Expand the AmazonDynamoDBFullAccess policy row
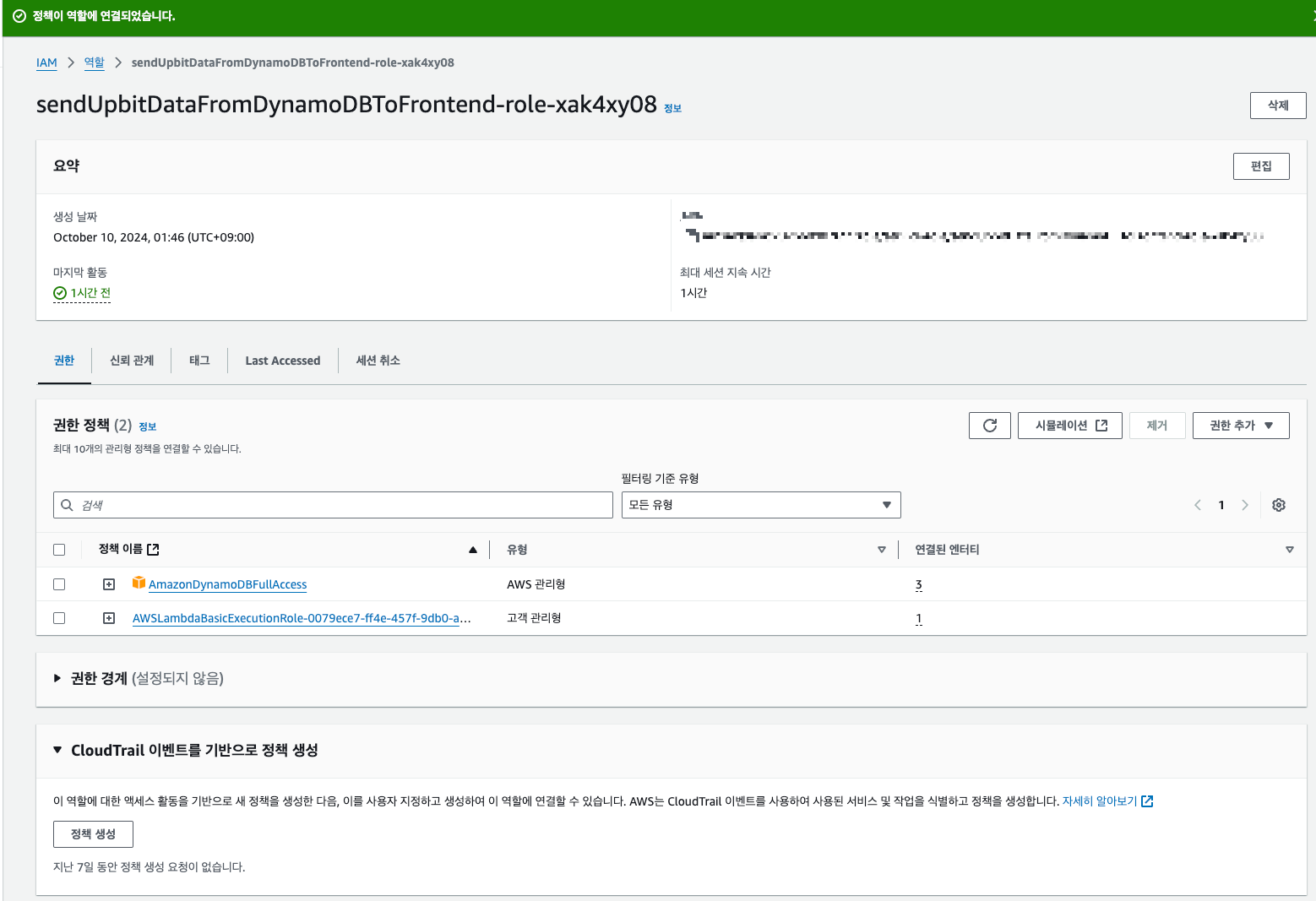This screenshot has width=1316, height=901. point(109,584)
